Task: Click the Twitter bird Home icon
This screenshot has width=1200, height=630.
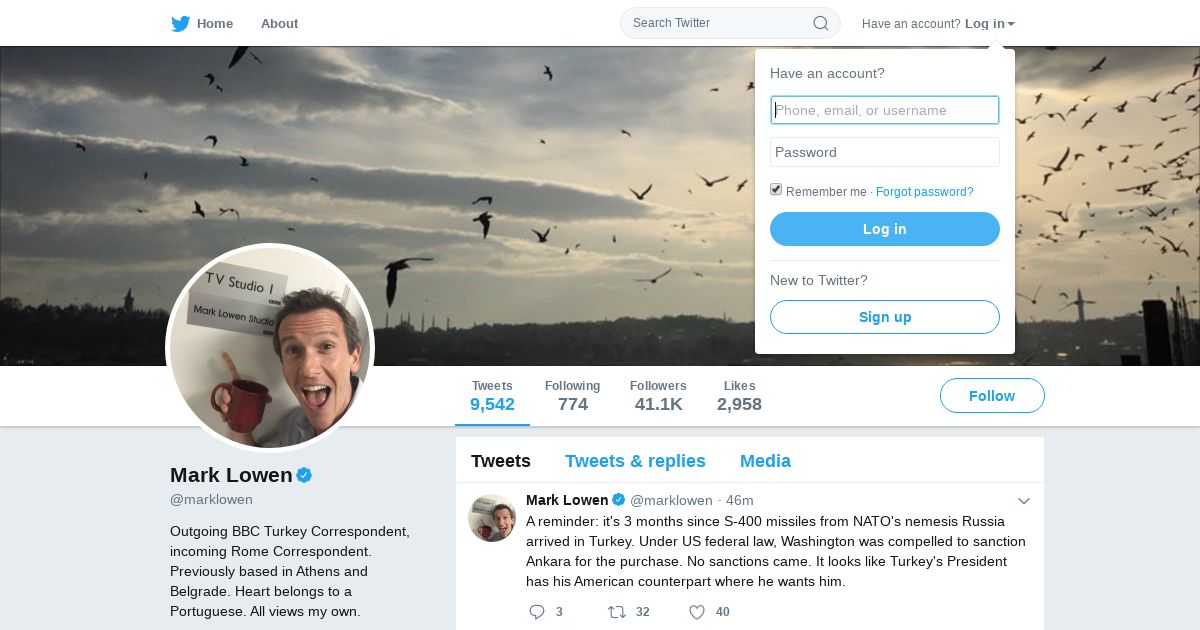Action: [181, 24]
